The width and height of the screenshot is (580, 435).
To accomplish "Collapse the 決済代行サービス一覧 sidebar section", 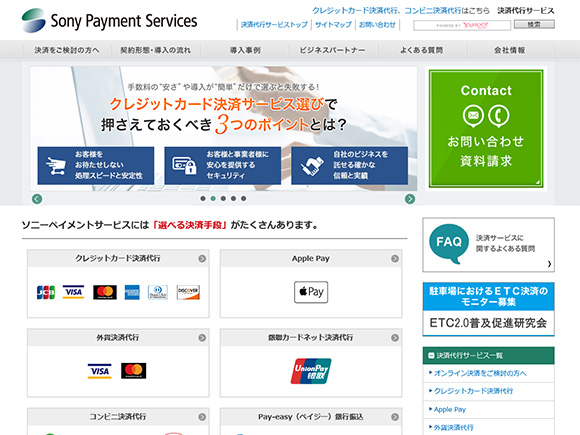I will [431, 355].
